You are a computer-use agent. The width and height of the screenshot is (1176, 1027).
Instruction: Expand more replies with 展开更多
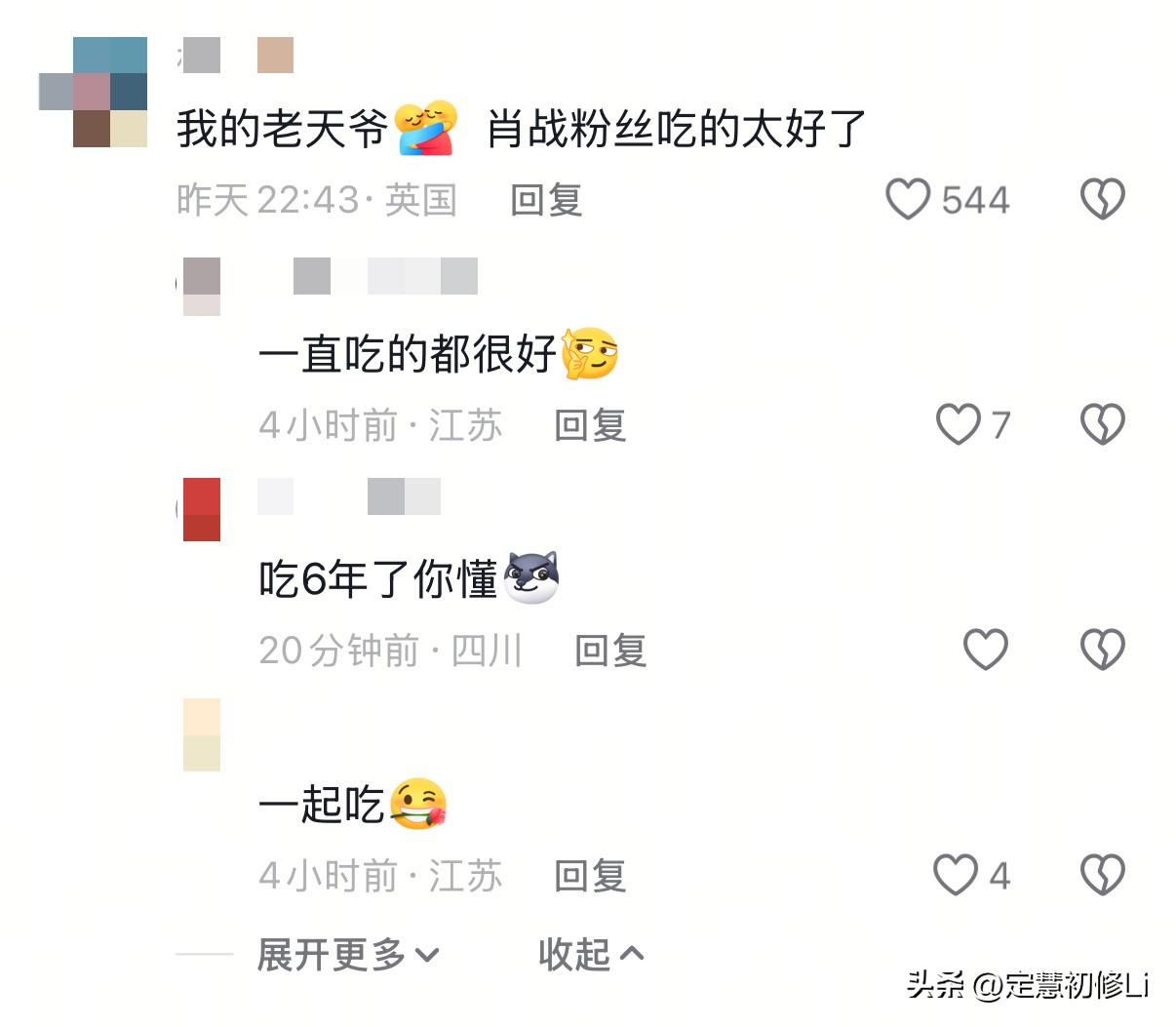348,954
